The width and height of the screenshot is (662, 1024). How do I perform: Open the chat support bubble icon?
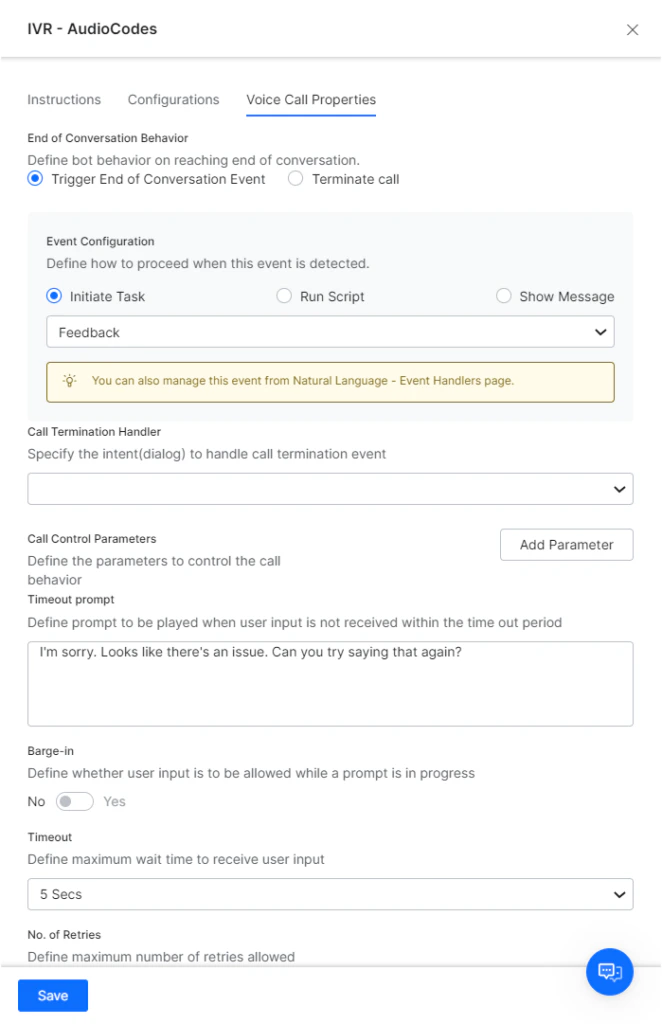coord(610,971)
